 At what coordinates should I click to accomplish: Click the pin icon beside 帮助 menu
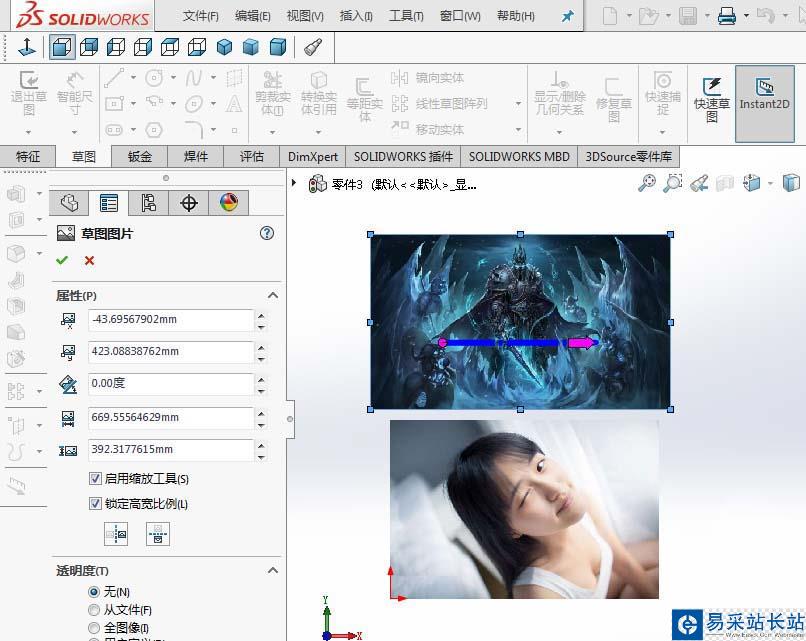tap(567, 16)
